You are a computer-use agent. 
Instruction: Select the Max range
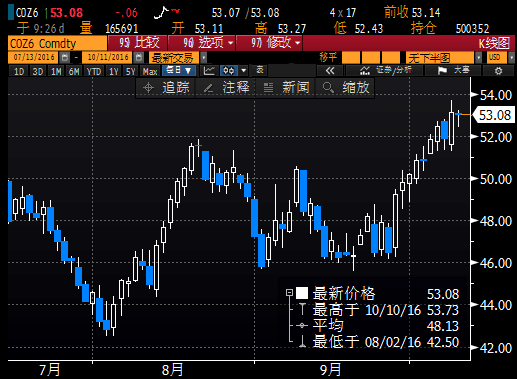coord(150,71)
